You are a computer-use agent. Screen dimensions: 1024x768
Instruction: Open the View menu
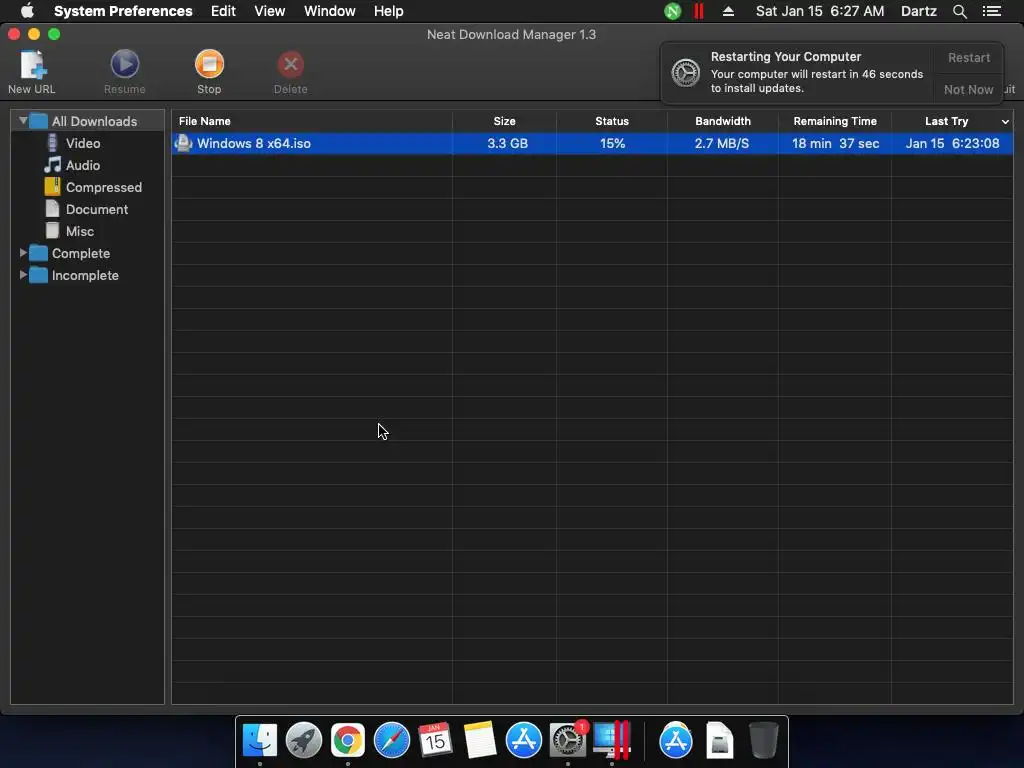pyautogui.click(x=270, y=11)
